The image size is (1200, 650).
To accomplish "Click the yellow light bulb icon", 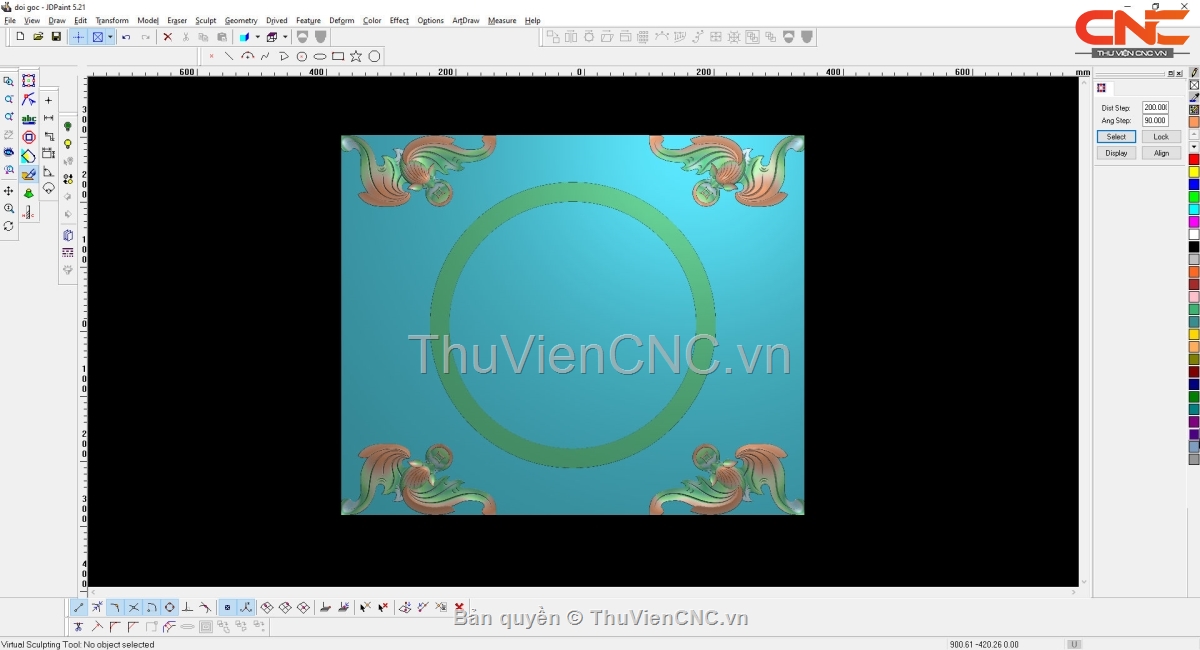I will [x=68, y=143].
